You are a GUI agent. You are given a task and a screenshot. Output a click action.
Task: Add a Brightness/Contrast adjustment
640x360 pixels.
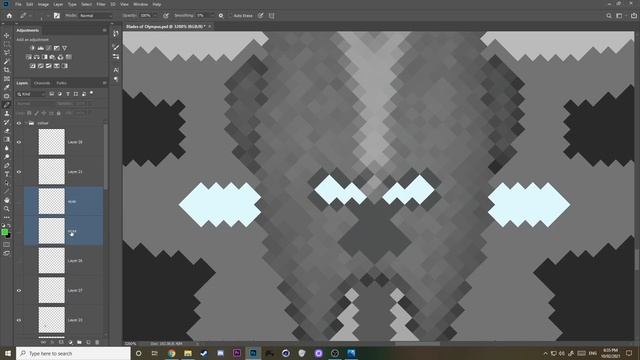[x=32, y=48]
